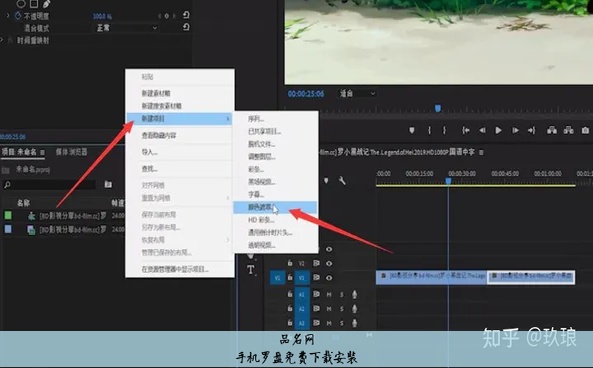Image resolution: width=593 pixels, height=368 pixels.
Task: Click the green label swatch of first project item
Action: [8, 216]
